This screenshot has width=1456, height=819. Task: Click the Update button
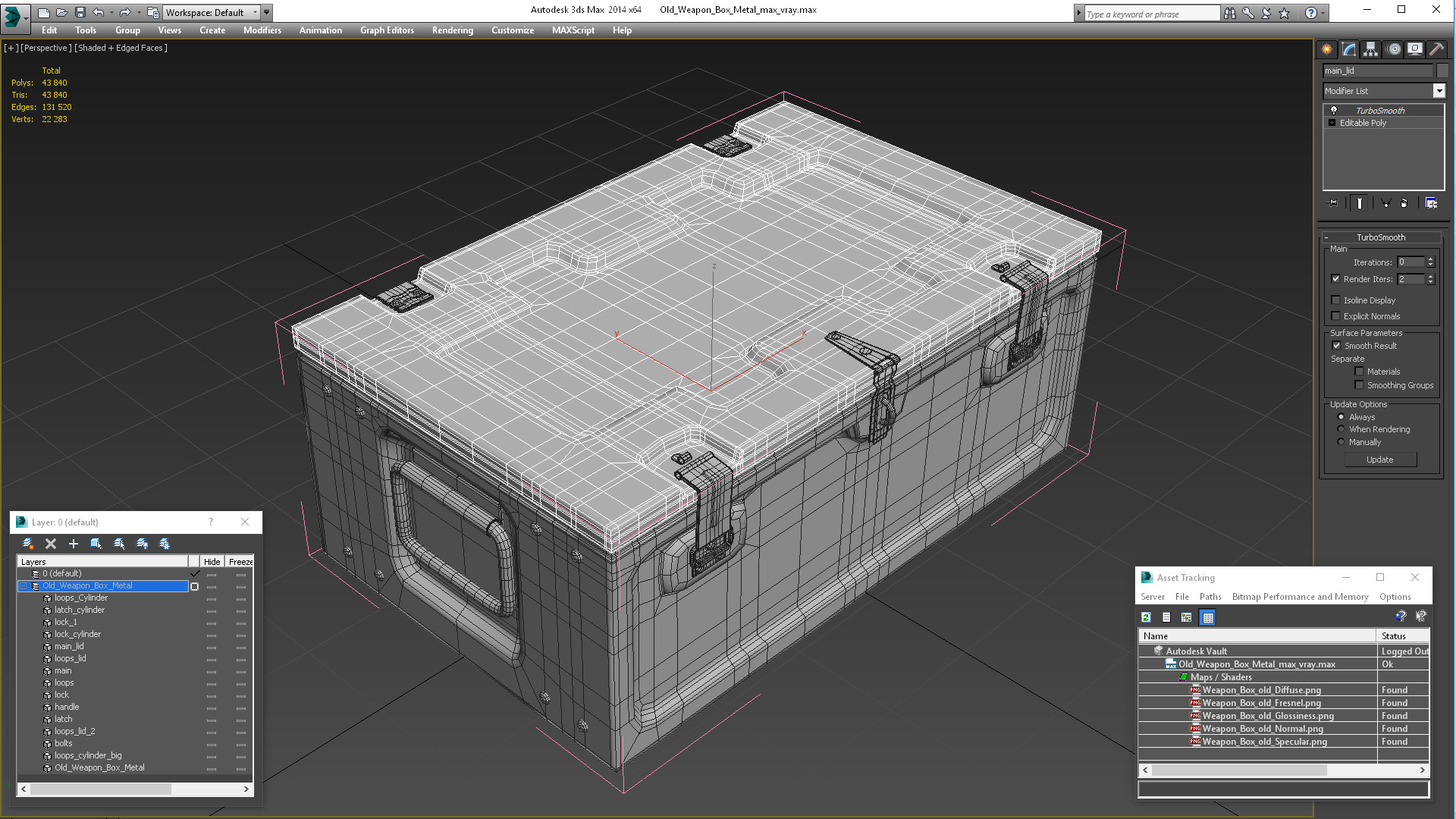coord(1379,460)
